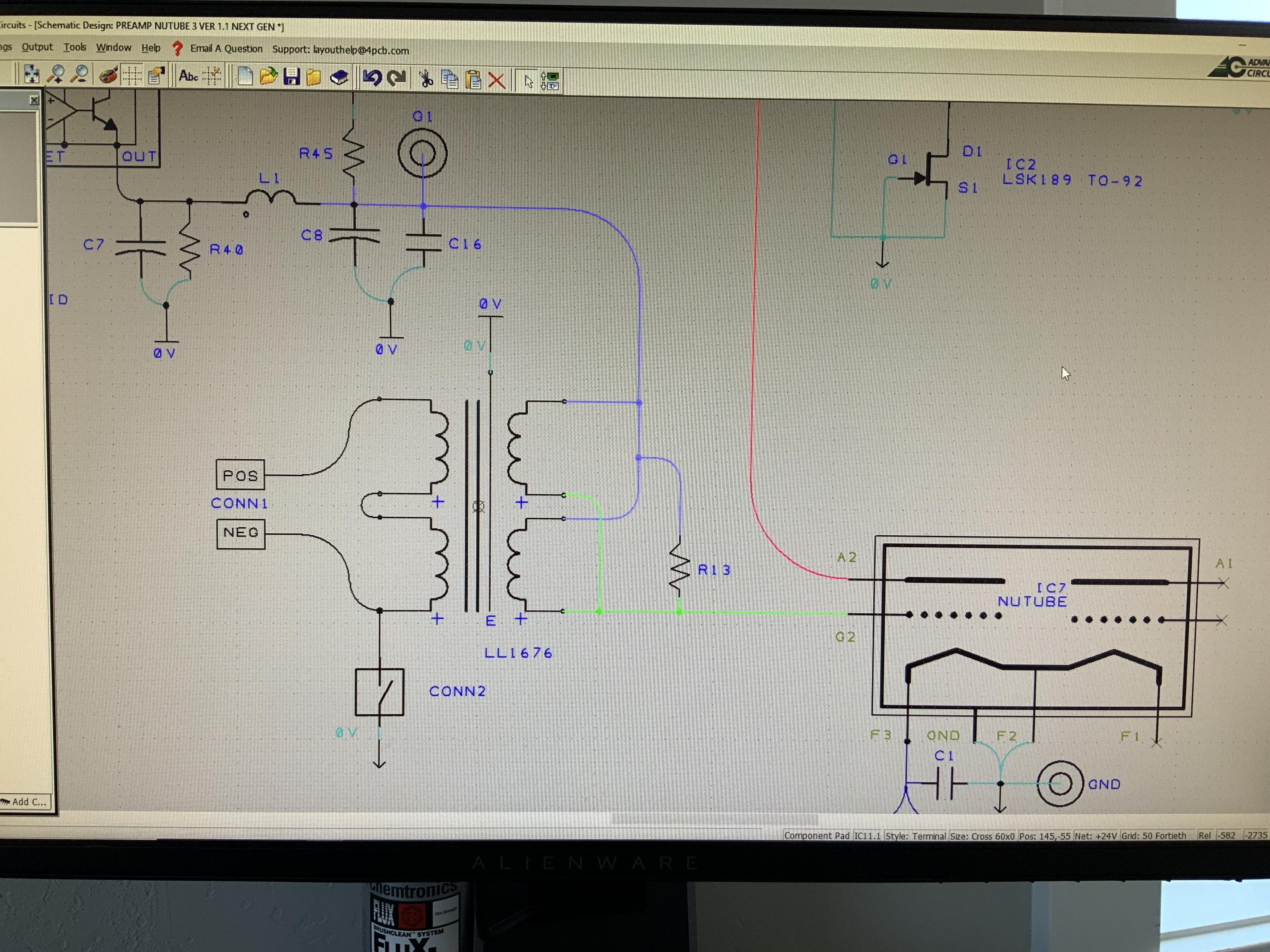Click the schematic-to-PCB translate icon

coord(550,81)
